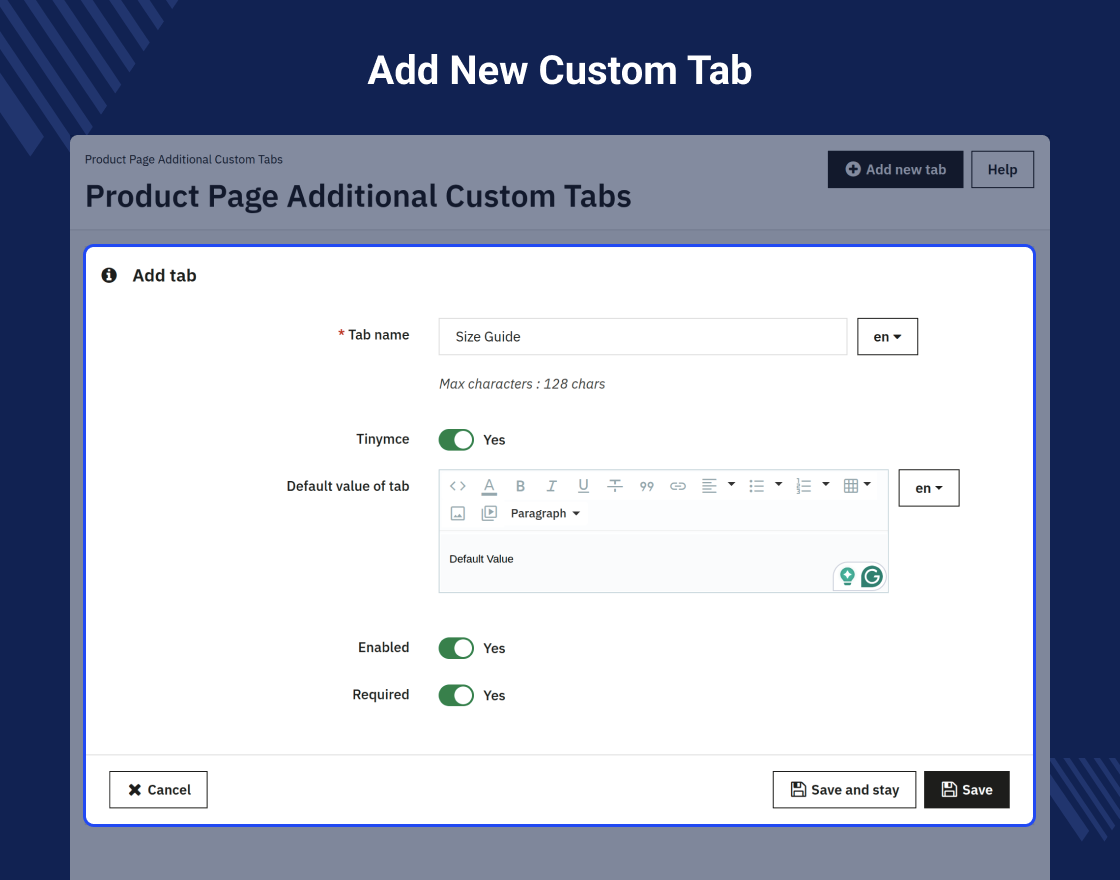Click the info icon beside Add tab
Screen dimensions: 1120x880
coord(109,275)
